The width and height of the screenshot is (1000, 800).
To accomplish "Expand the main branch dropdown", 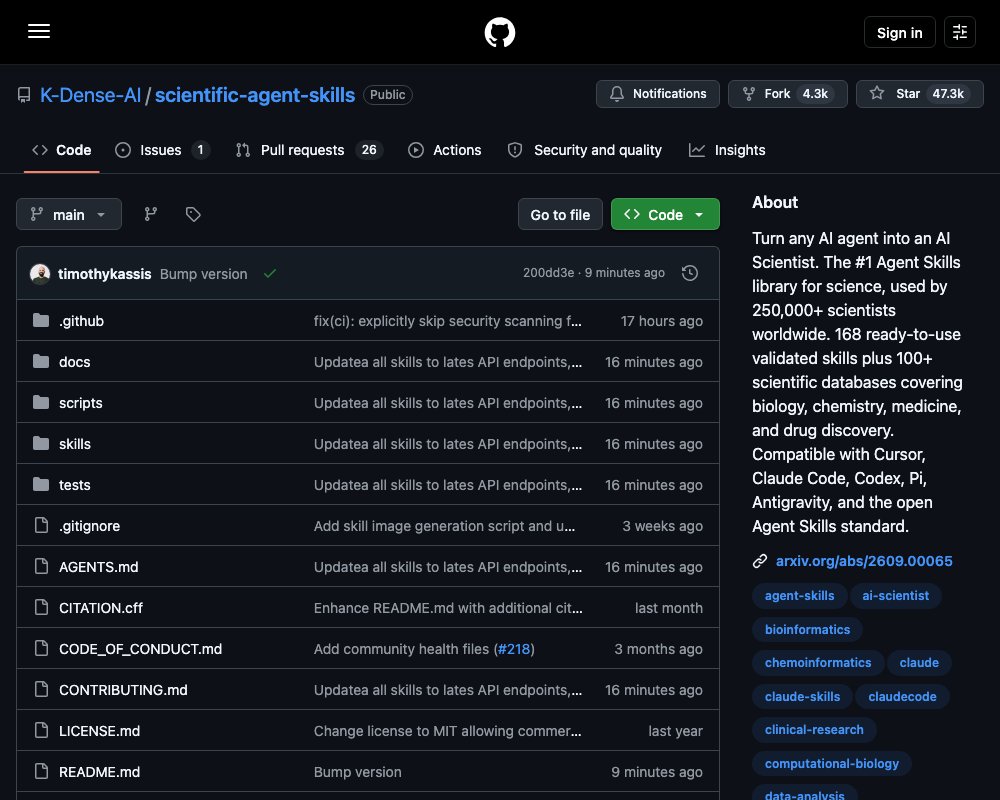I will tap(69, 214).
